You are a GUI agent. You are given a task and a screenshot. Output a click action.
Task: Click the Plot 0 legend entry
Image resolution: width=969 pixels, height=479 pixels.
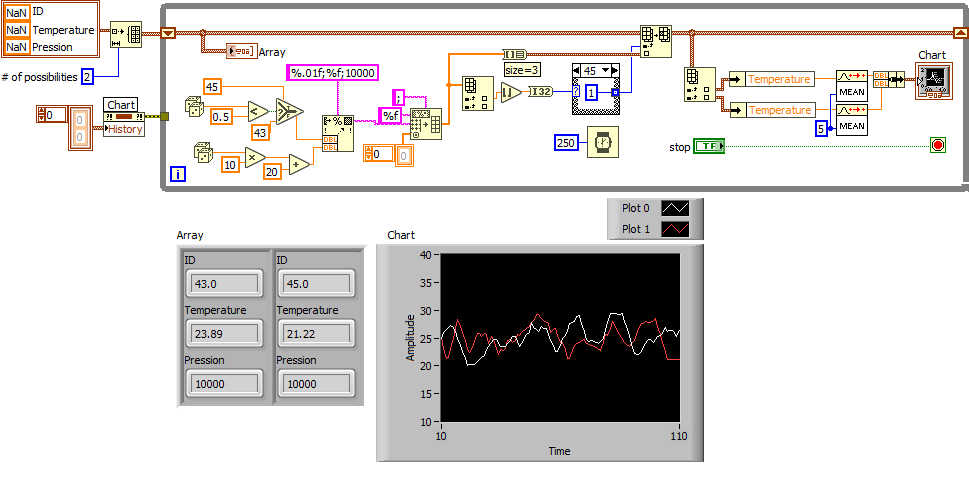[x=637, y=208]
